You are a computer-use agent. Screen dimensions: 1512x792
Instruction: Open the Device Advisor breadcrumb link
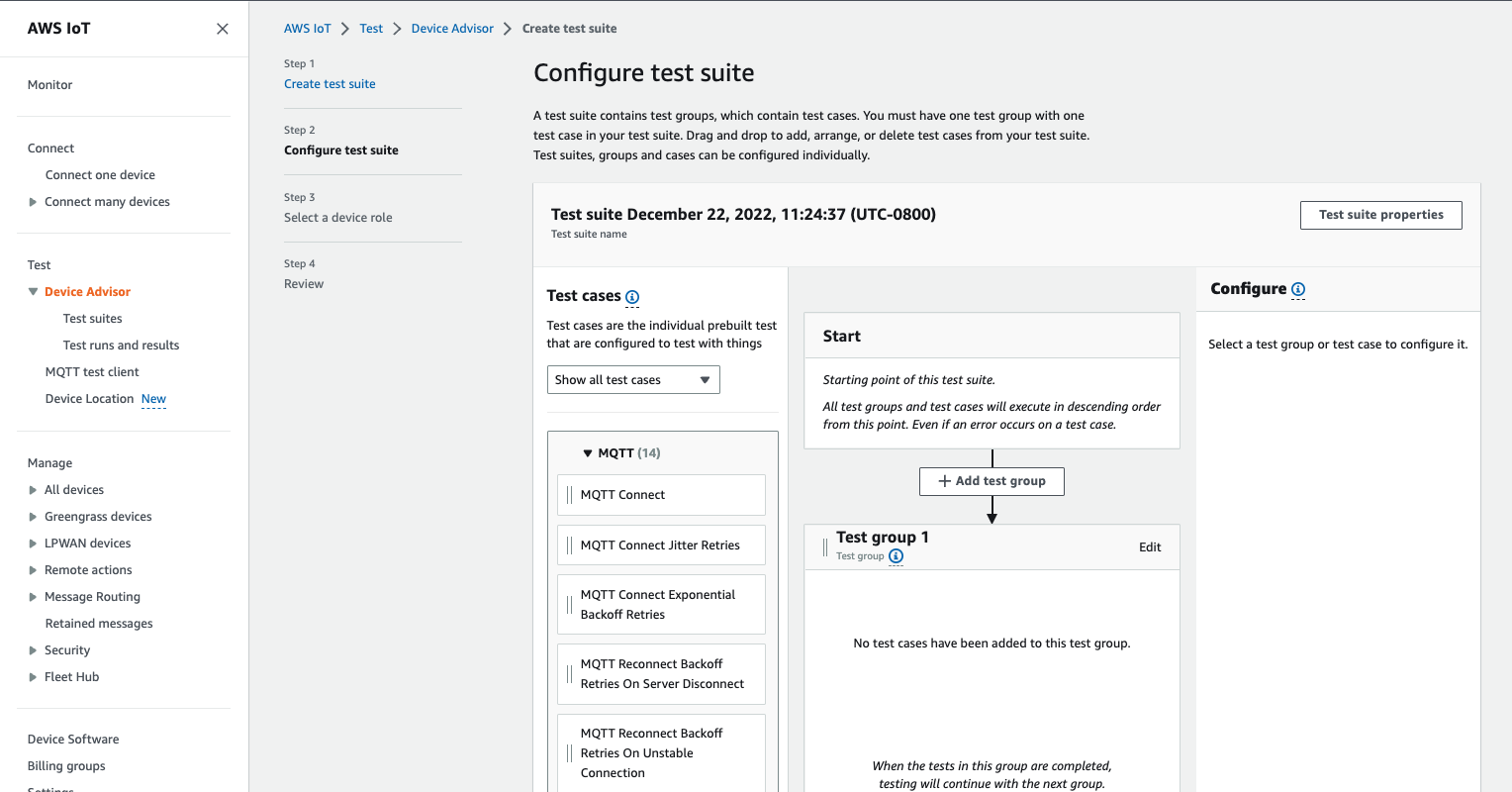coord(452,28)
